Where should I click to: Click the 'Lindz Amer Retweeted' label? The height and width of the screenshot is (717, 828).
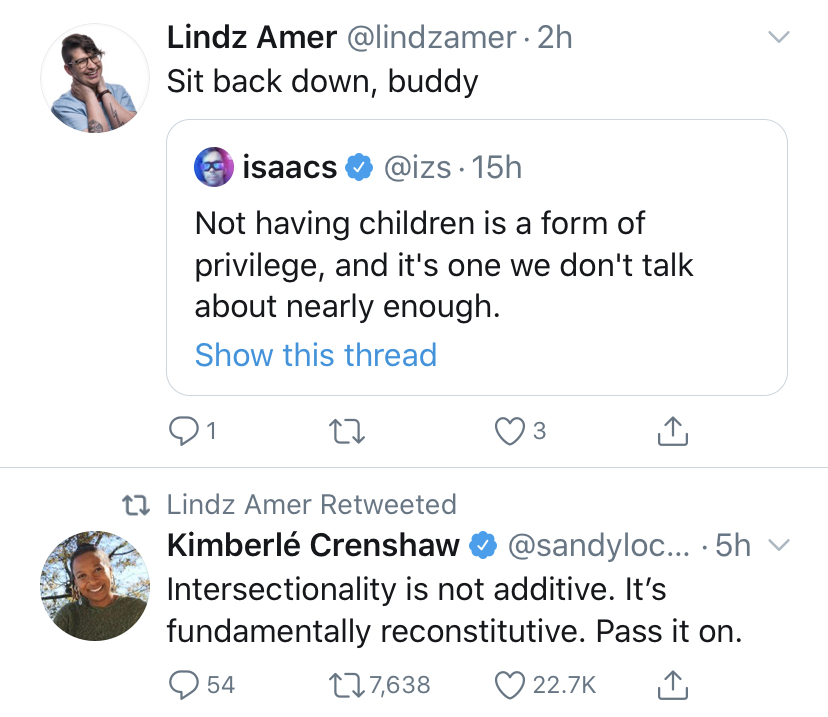[x=312, y=504]
